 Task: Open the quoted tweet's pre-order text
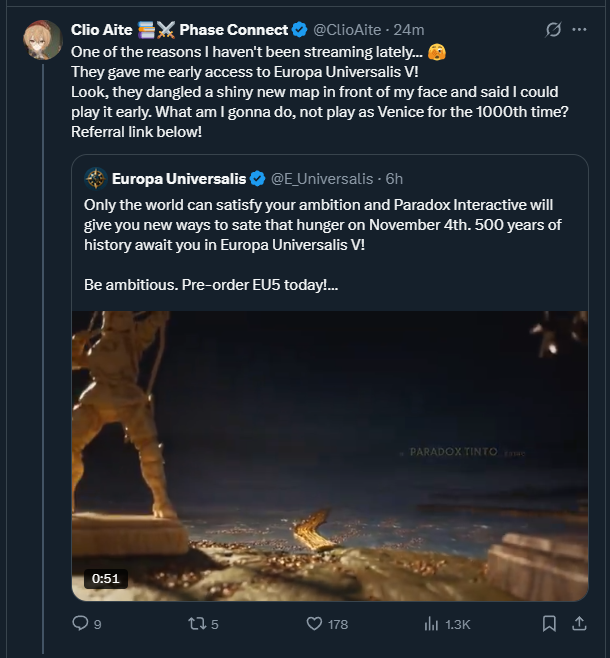point(212,284)
